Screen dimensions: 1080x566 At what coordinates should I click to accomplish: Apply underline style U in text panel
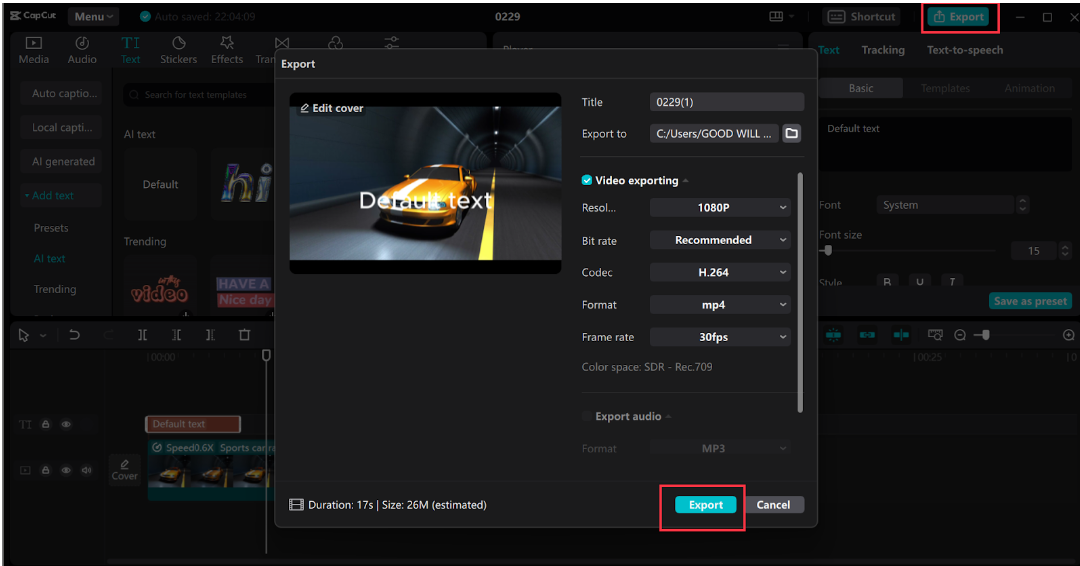[920, 282]
